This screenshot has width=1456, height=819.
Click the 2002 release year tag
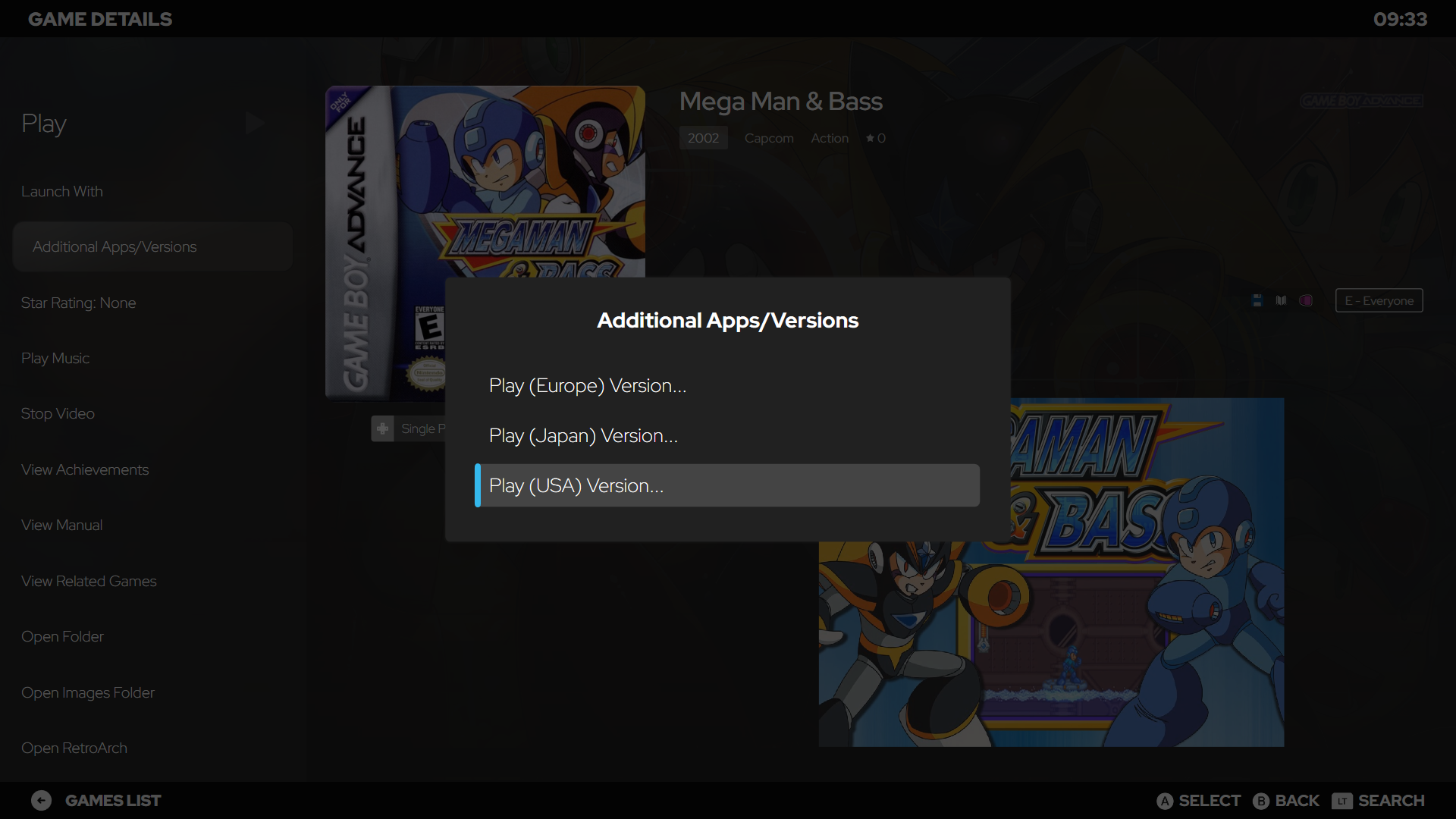tap(703, 138)
